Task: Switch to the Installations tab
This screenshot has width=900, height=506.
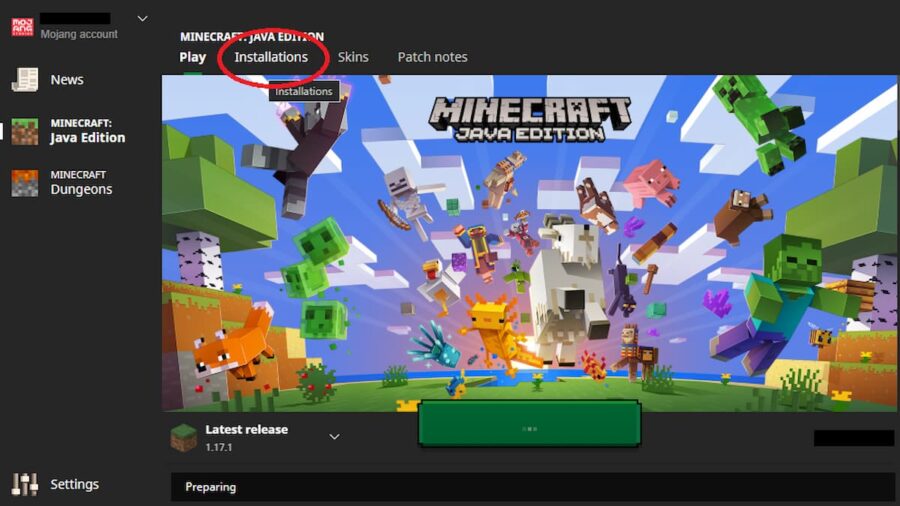Action: [271, 57]
